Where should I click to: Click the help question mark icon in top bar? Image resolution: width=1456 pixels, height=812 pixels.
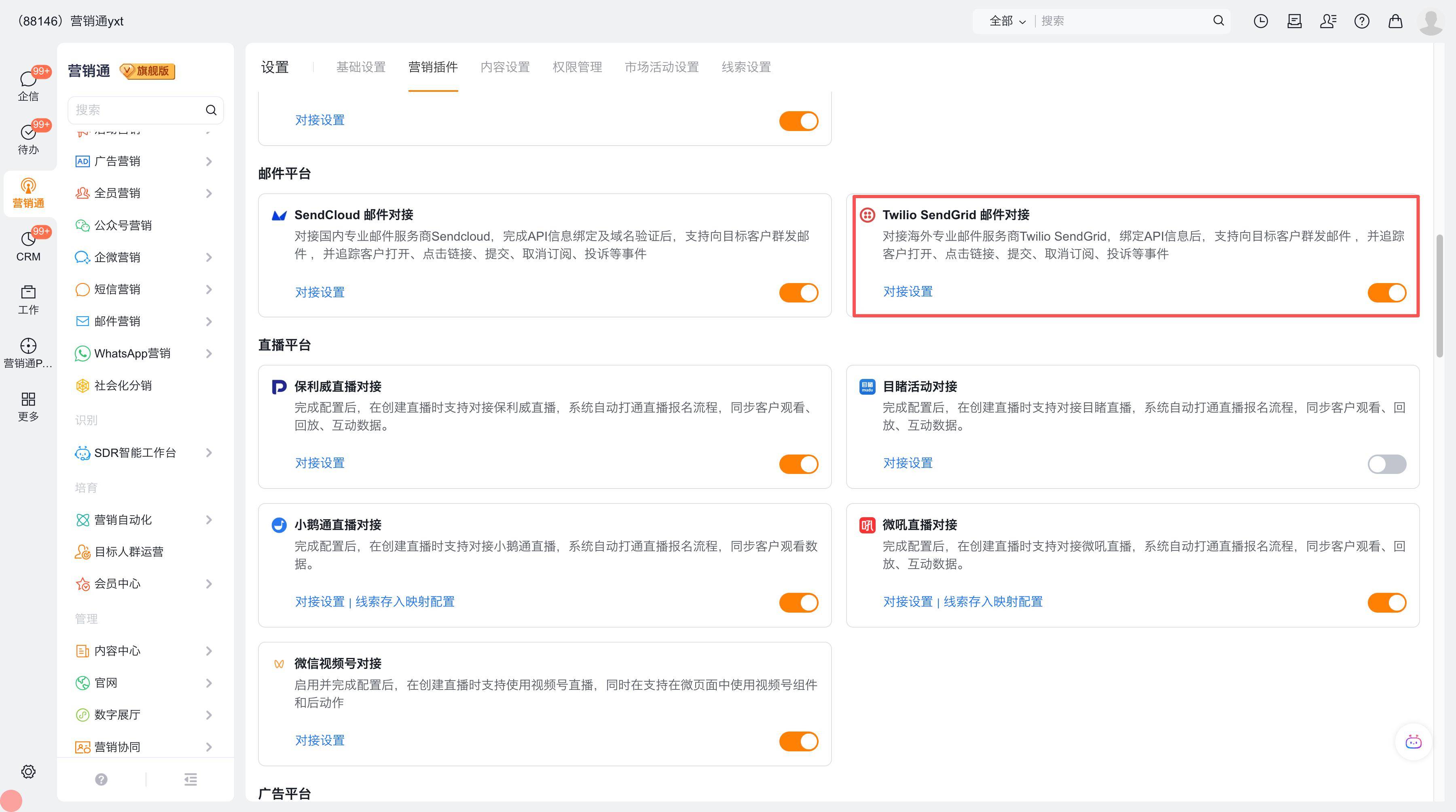(1362, 21)
